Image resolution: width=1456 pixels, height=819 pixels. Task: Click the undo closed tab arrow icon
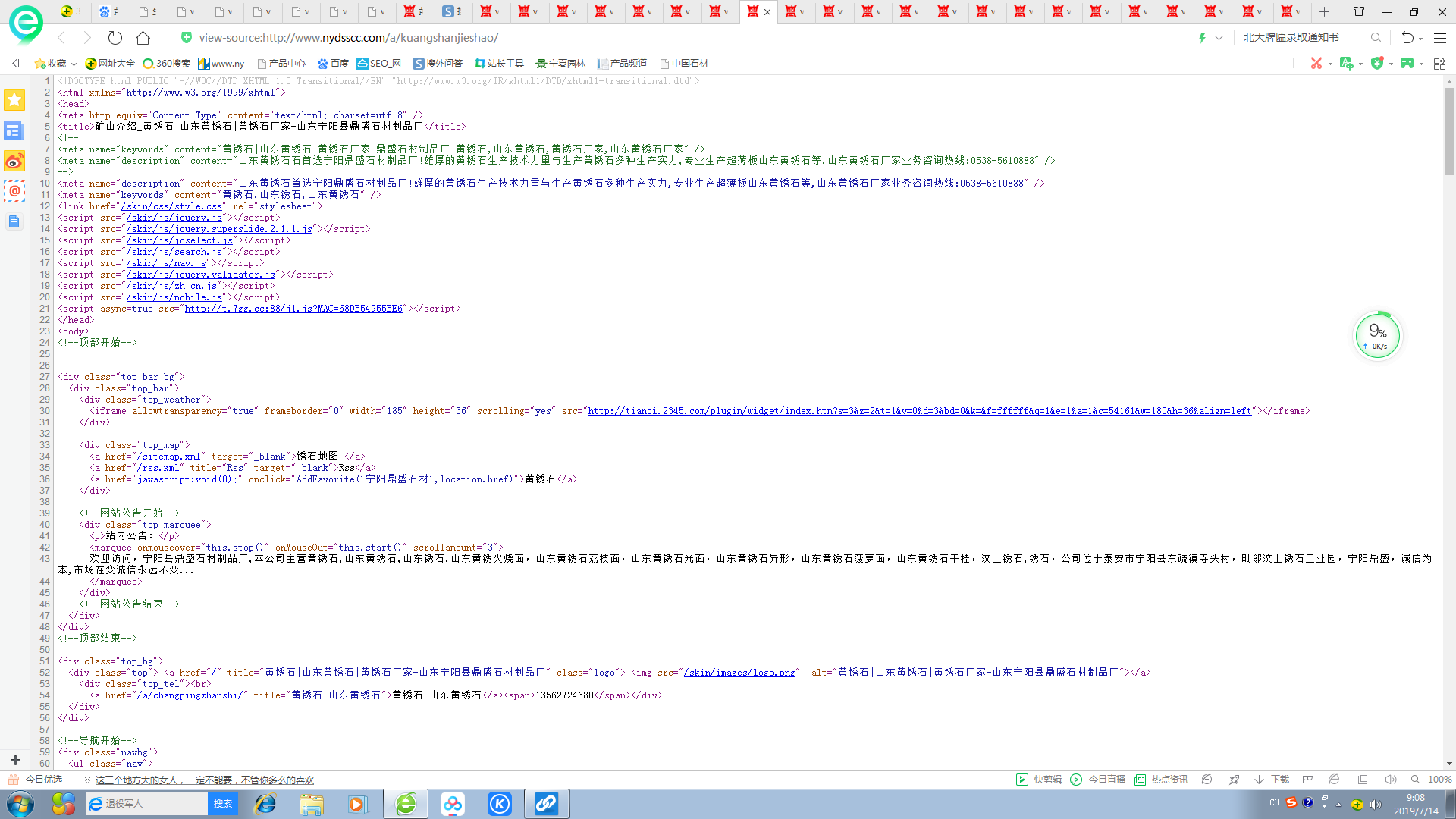[x=1407, y=37]
